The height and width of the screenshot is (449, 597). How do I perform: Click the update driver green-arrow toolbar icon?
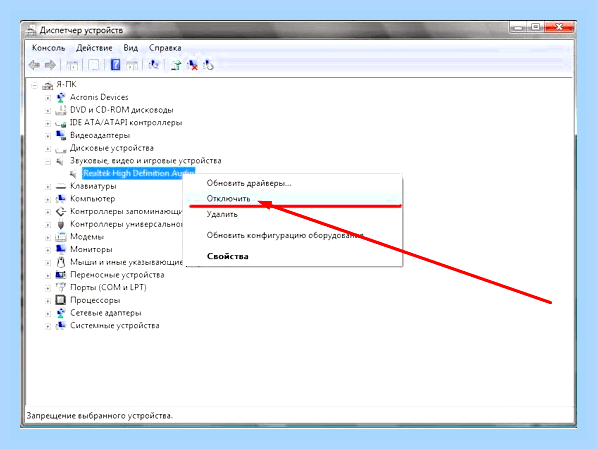pos(176,65)
